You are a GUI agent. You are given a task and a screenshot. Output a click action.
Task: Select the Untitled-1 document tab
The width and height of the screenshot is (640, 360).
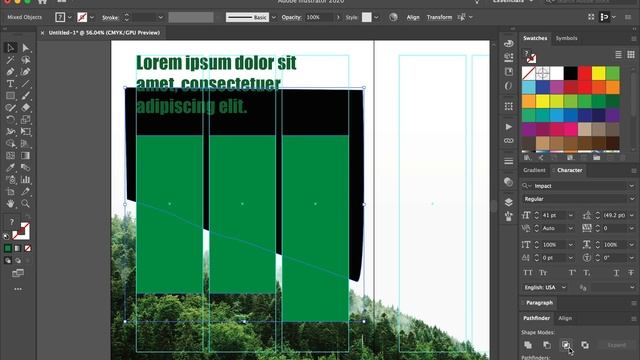pos(104,33)
